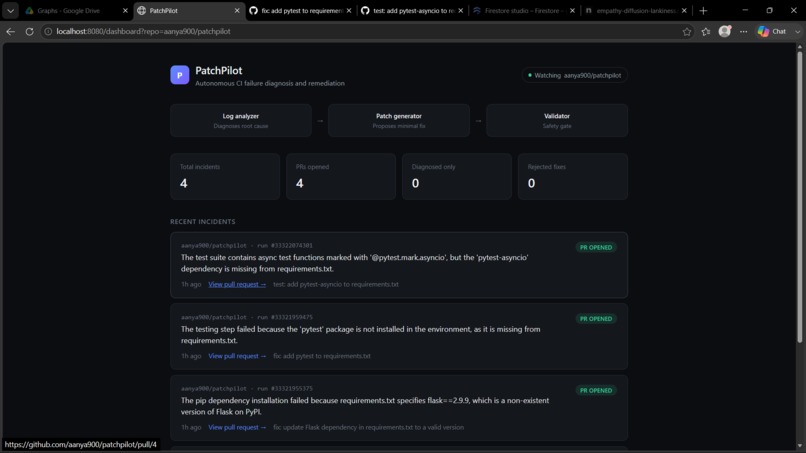Close the Firestore studio tab

573,10
